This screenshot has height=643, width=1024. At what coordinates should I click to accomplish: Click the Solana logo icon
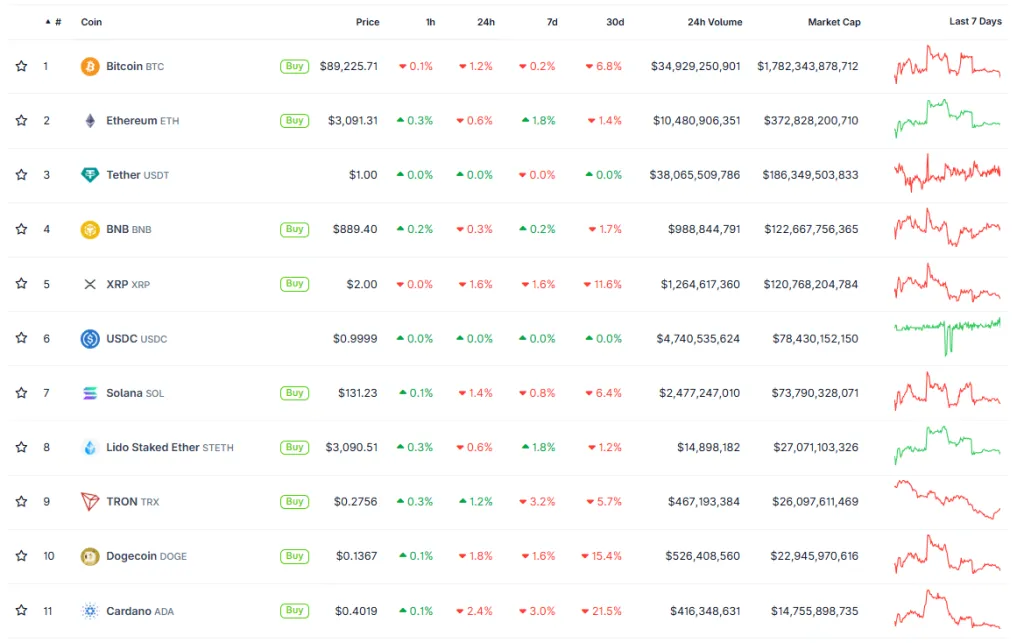click(90, 393)
